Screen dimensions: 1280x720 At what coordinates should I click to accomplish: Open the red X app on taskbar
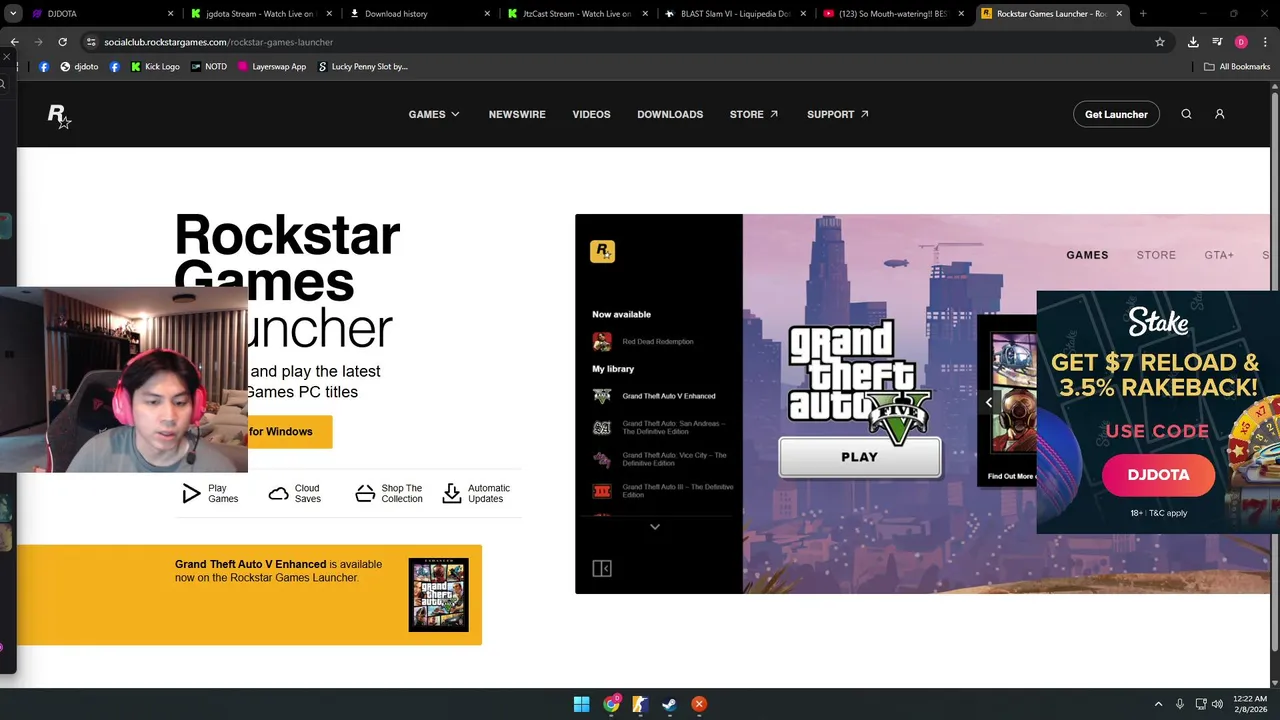tap(699, 704)
